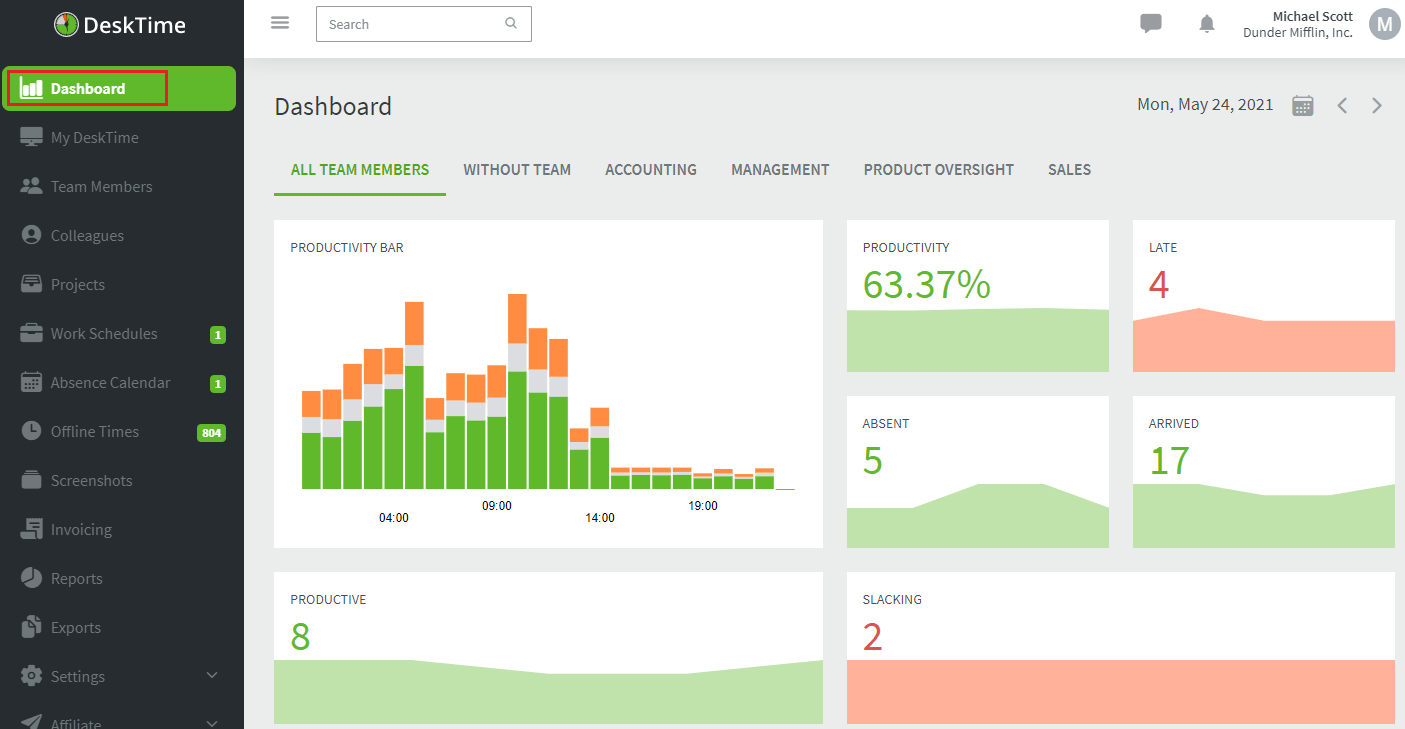Expand the Settings menu
The width and height of the screenshot is (1405, 729).
pos(77,676)
